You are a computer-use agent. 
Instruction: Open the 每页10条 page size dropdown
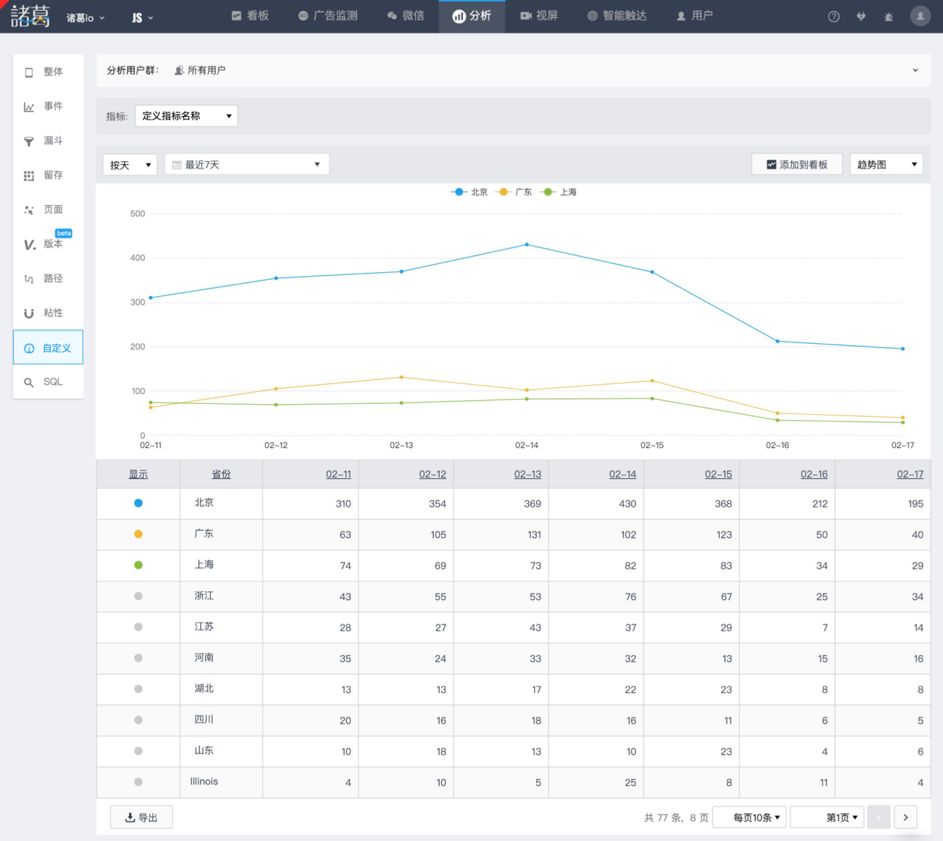pos(749,817)
